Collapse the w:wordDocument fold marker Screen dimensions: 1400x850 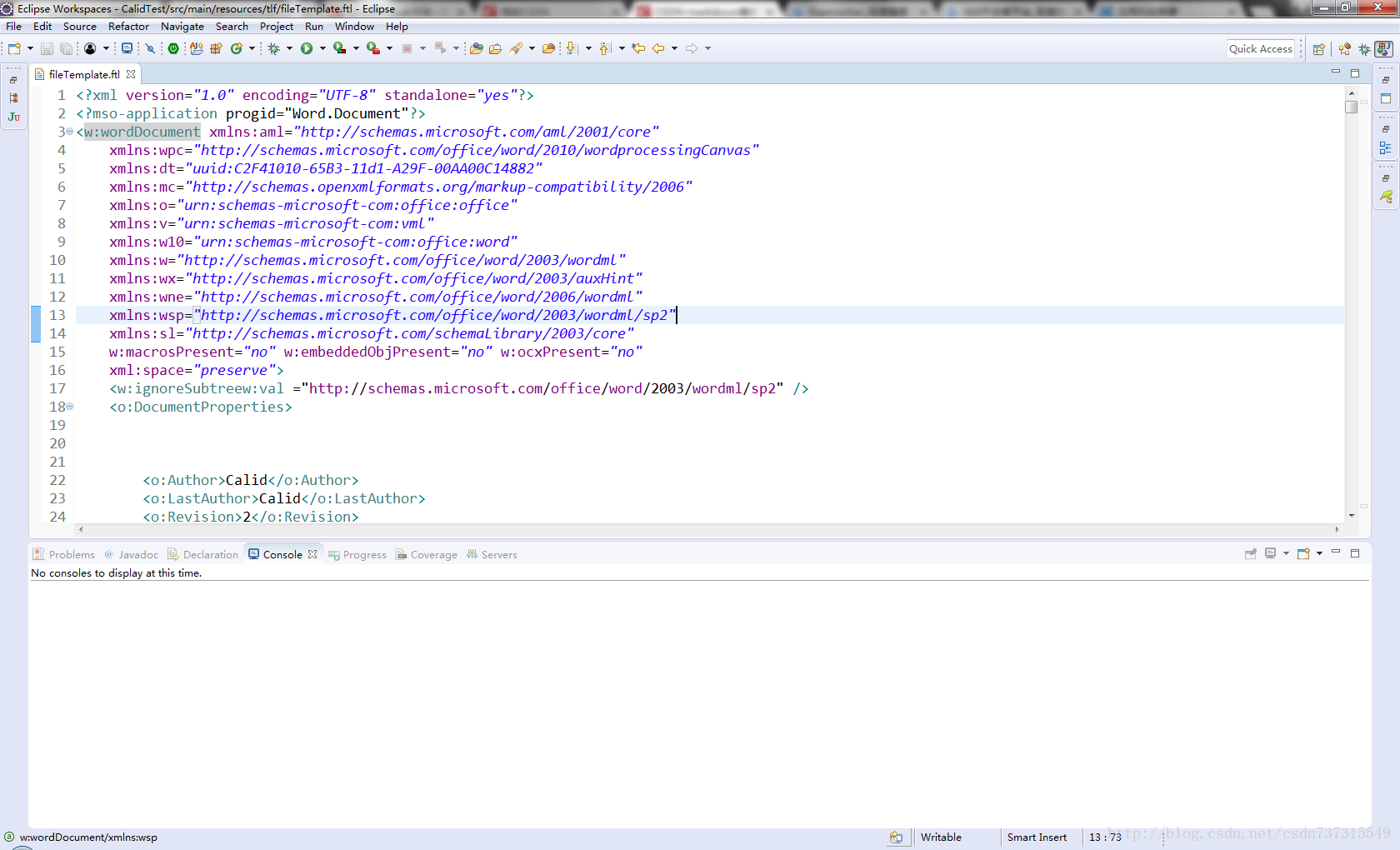pos(70,132)
